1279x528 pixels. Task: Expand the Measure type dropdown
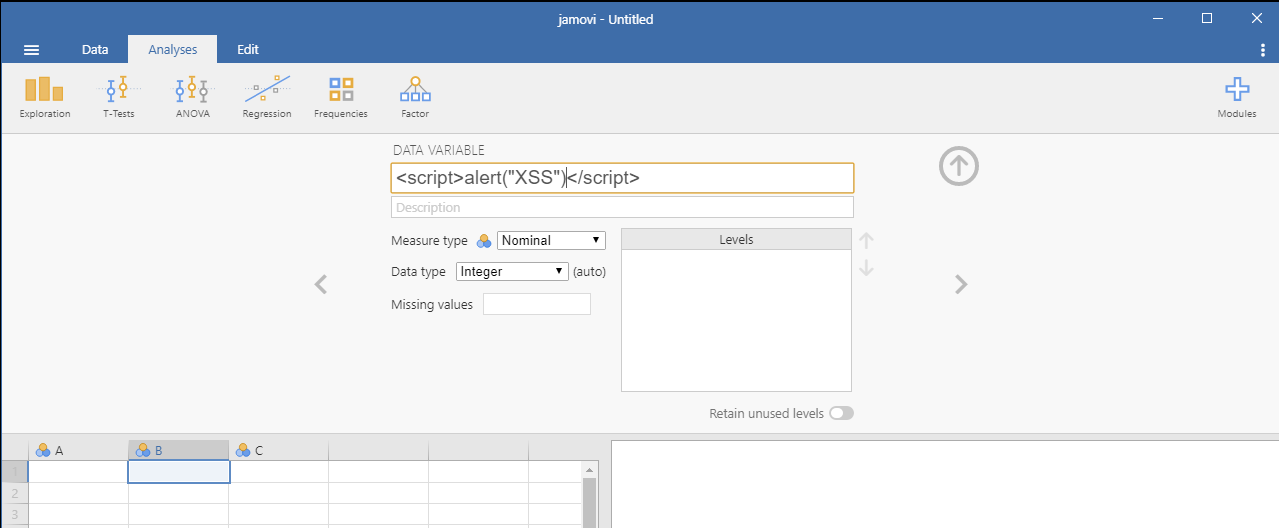pos(551,240)
